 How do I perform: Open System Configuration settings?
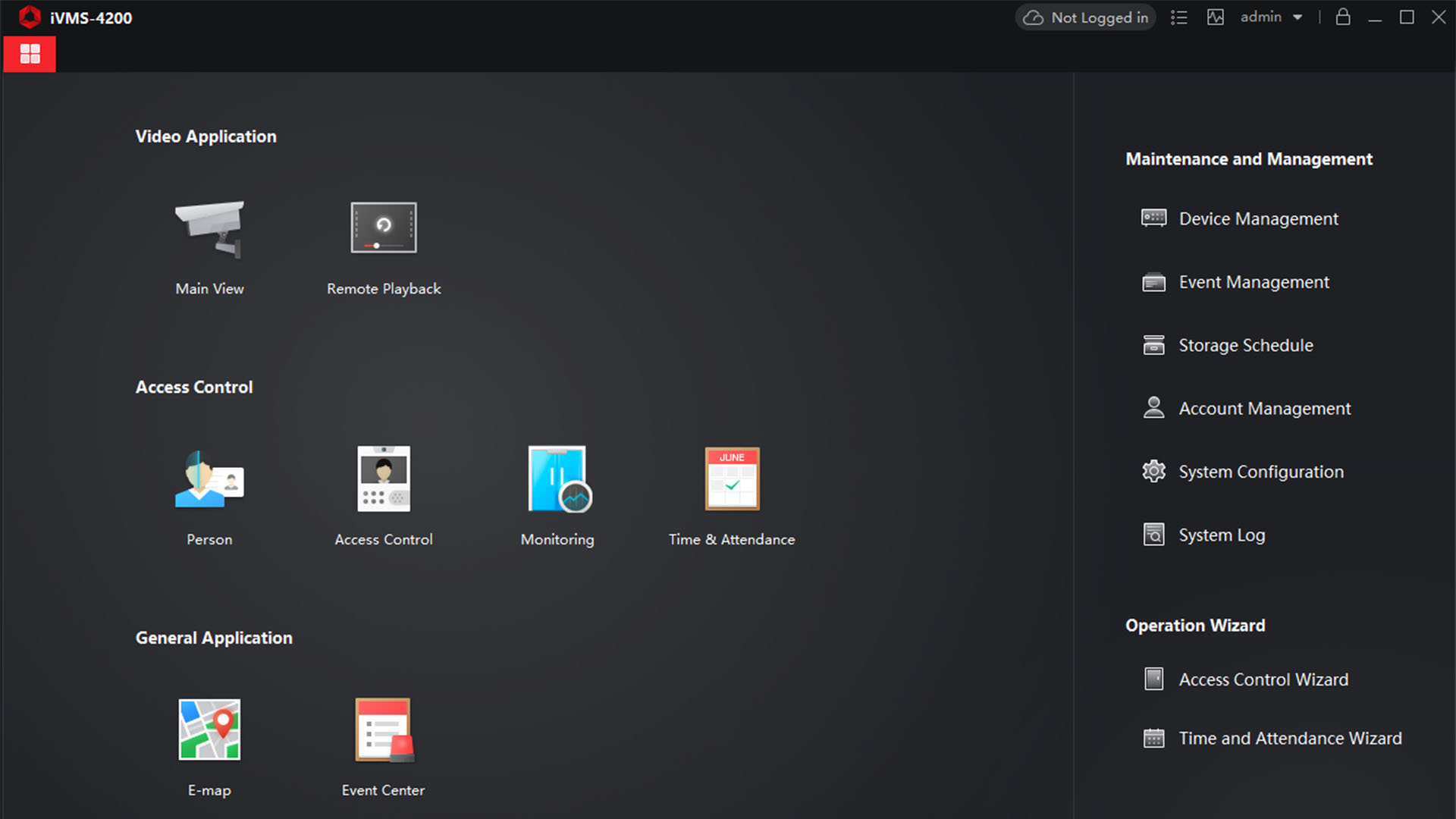coord(1260,471)
